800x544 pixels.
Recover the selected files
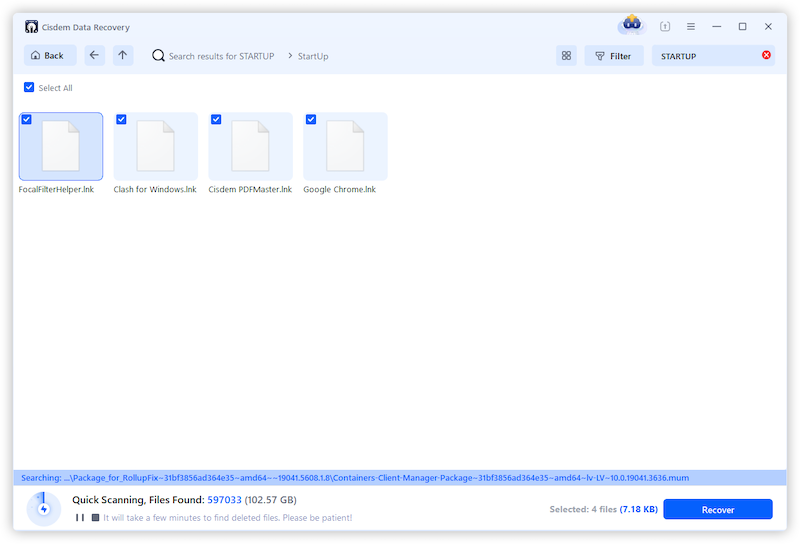point(718,509)
